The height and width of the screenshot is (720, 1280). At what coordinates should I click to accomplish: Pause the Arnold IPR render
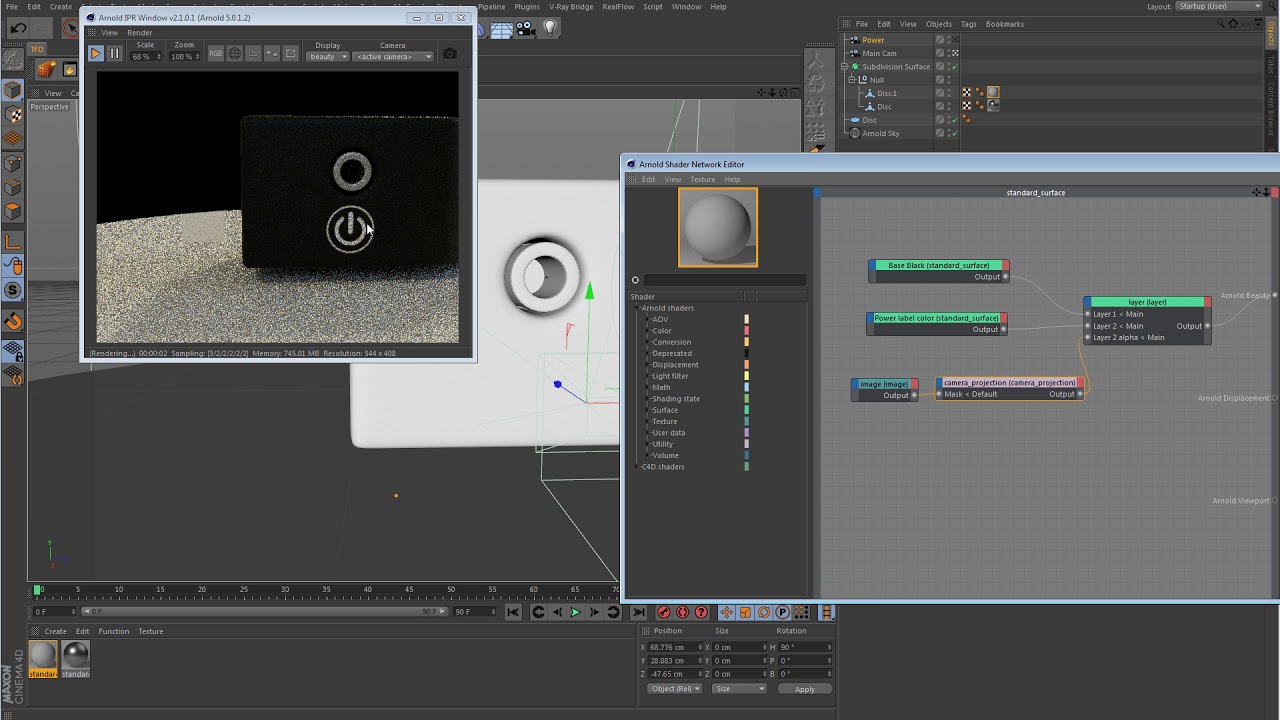[114, 54]
